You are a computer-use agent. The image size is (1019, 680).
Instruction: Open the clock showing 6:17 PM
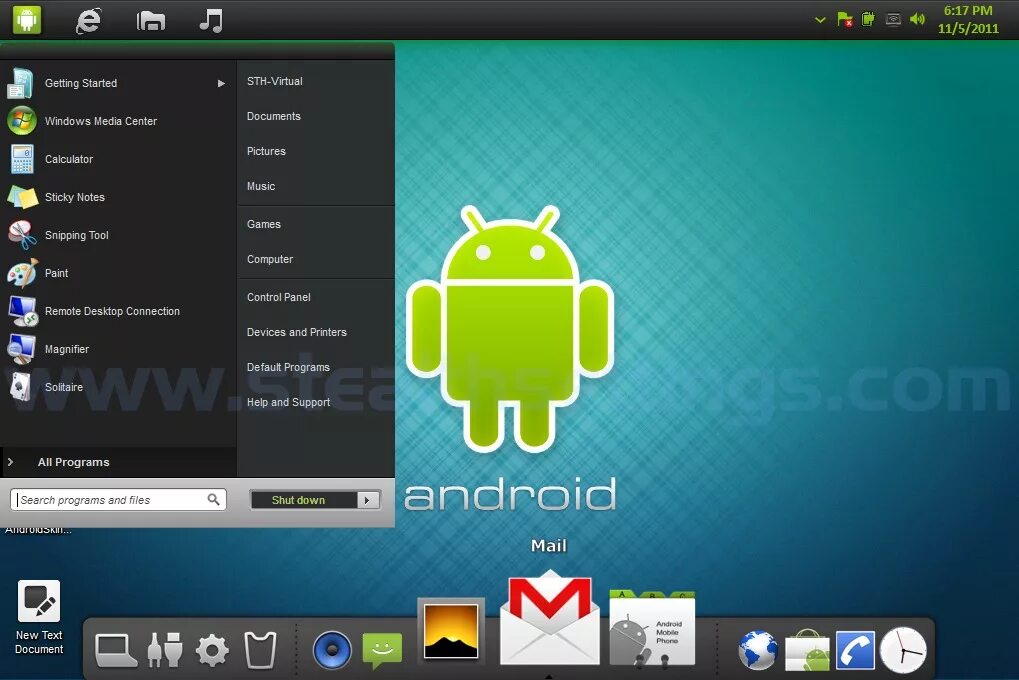click(x=968, y=20)
